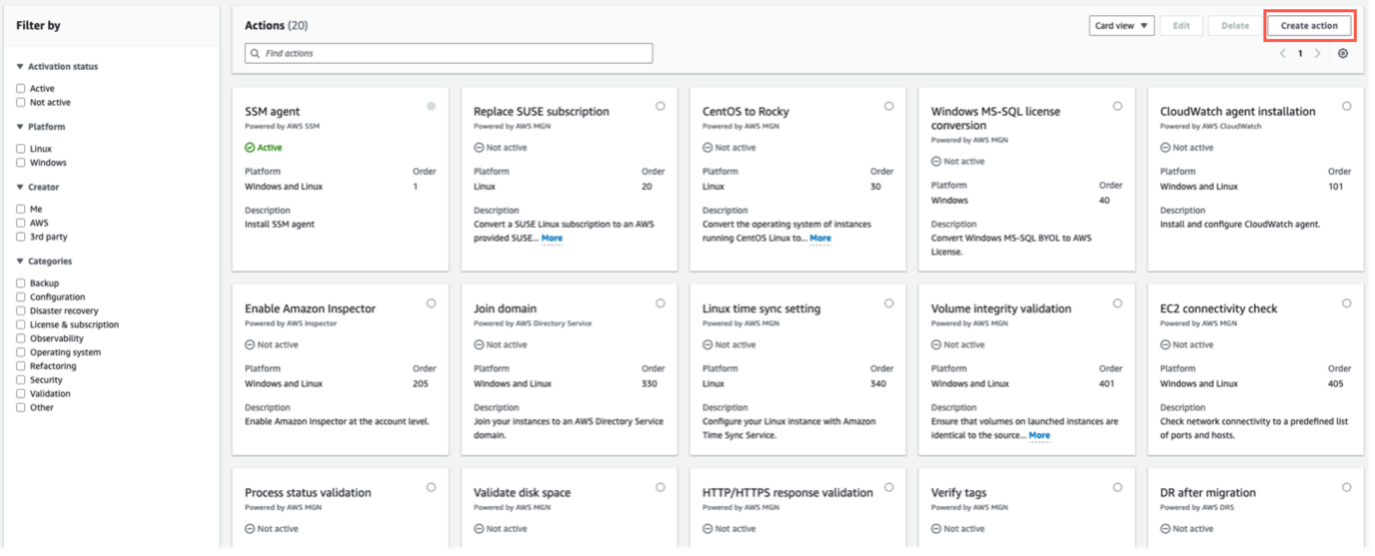This screenshot has width=1375, height=556.
Task: Check the Backup category
Action: pyautogui.click(x=21, y=283)
